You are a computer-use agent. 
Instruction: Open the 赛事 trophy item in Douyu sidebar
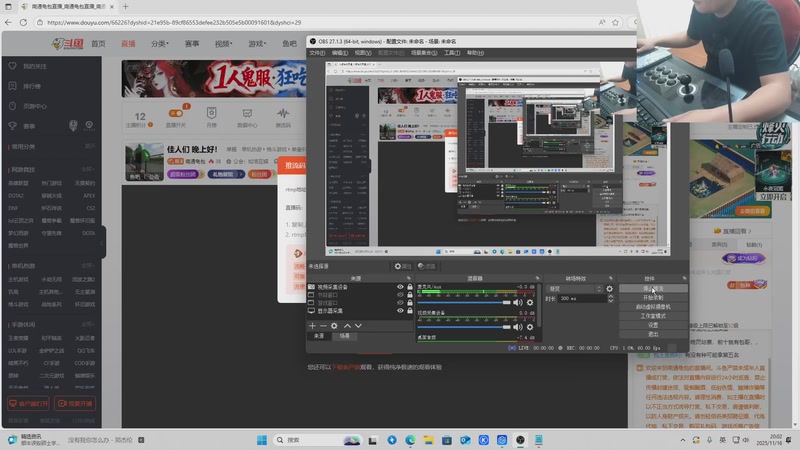click(x=13, y=126)
